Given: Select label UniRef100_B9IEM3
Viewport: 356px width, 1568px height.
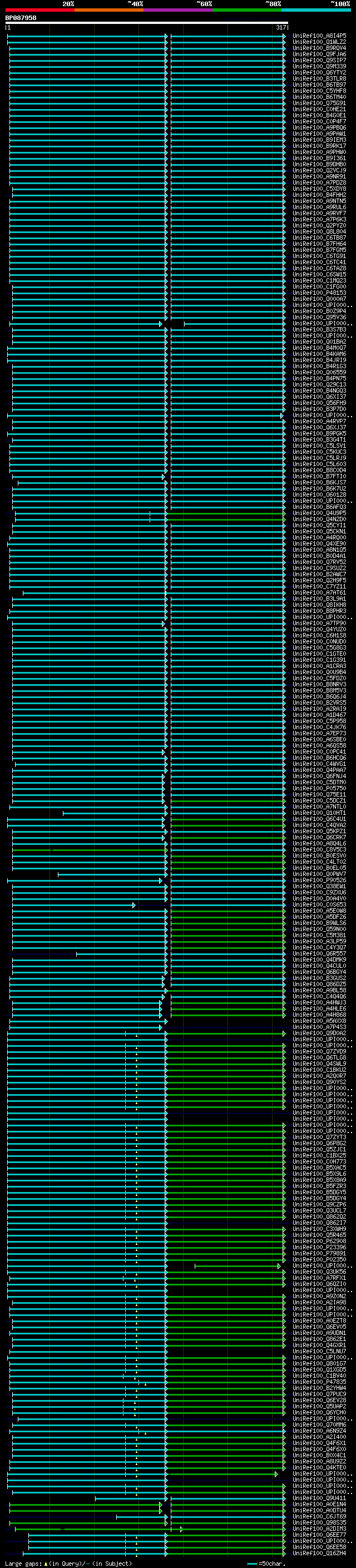Looking at the screenshot, I should point(319,140).
